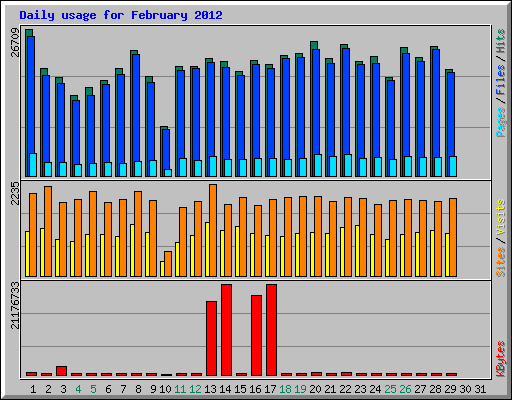Click the yellow sites bar for day 13
This screenshot has width=512, height=400.
click(x=207, y=249)
